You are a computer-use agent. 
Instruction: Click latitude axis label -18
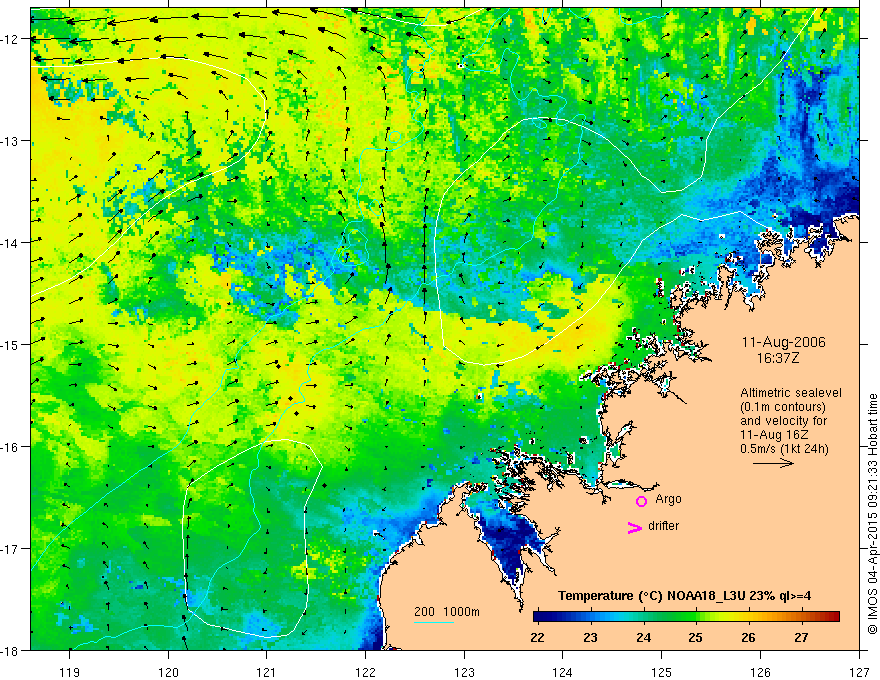tap(10, 650)
